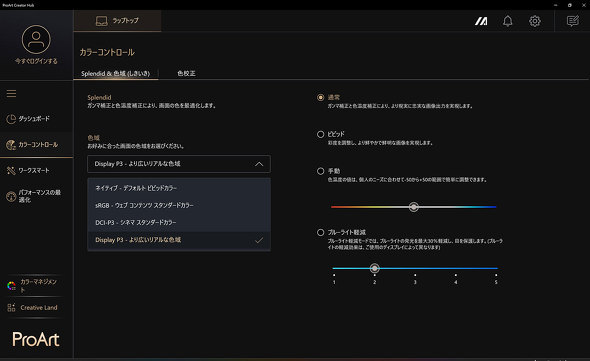
Task: Choose Display P3 - より広いリアルな色域 option
Action: click(x=179, y=240)
